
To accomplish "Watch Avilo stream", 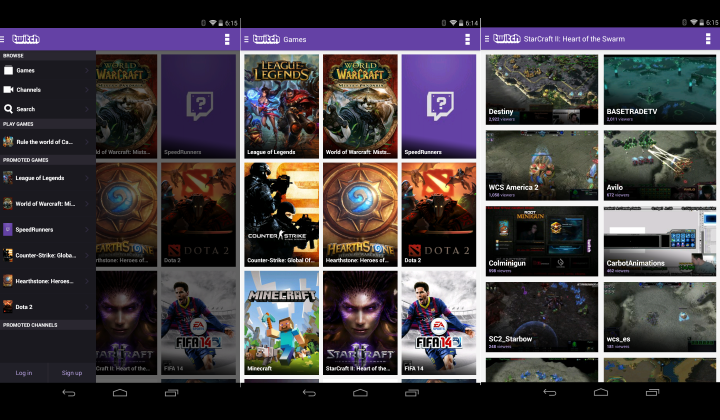I will tap(660, 165).
